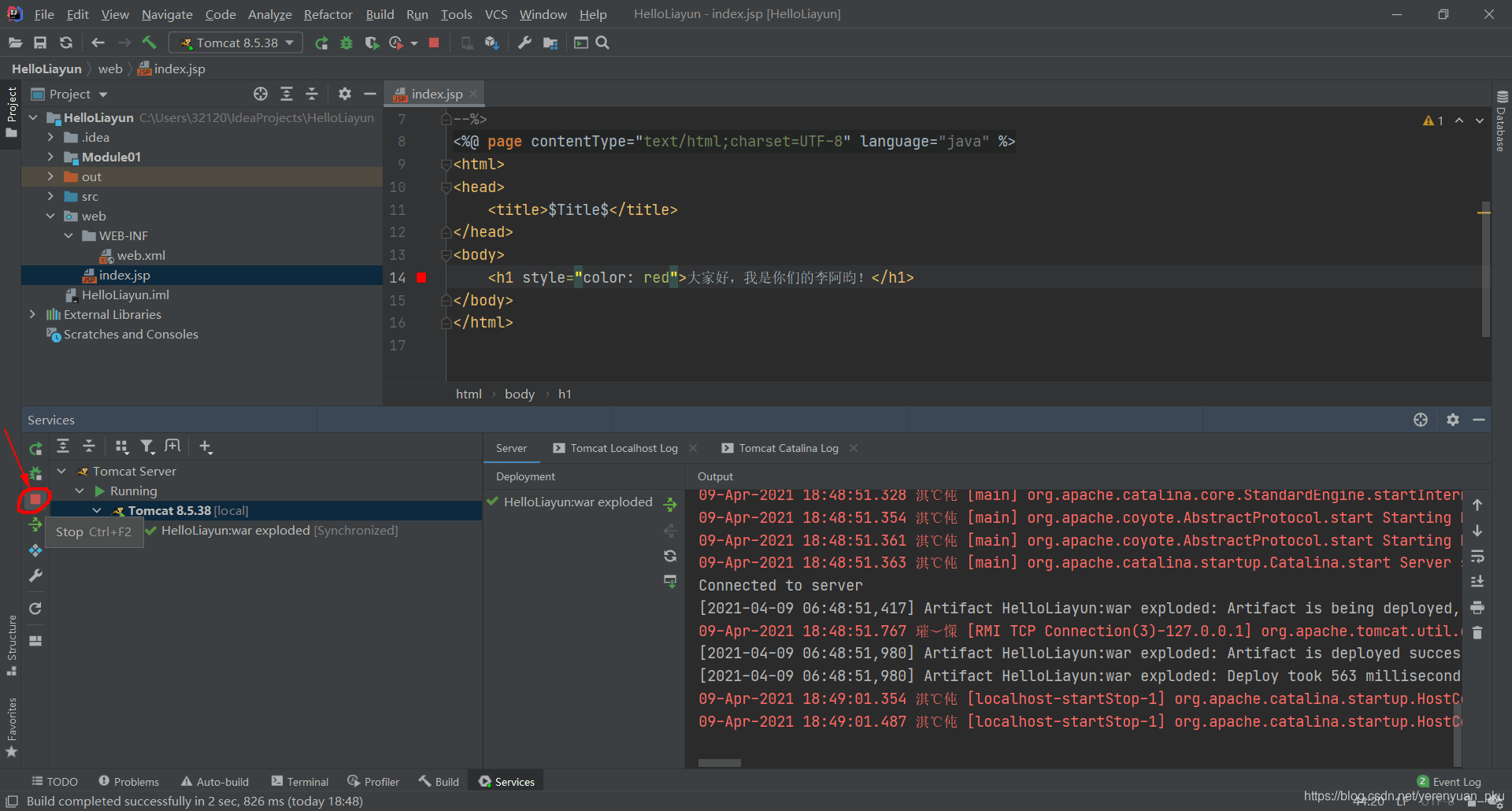Run Tomcat 8.5.38 with the green toolbar run icon
This screenshot has width=1512, height=811.
321,43
